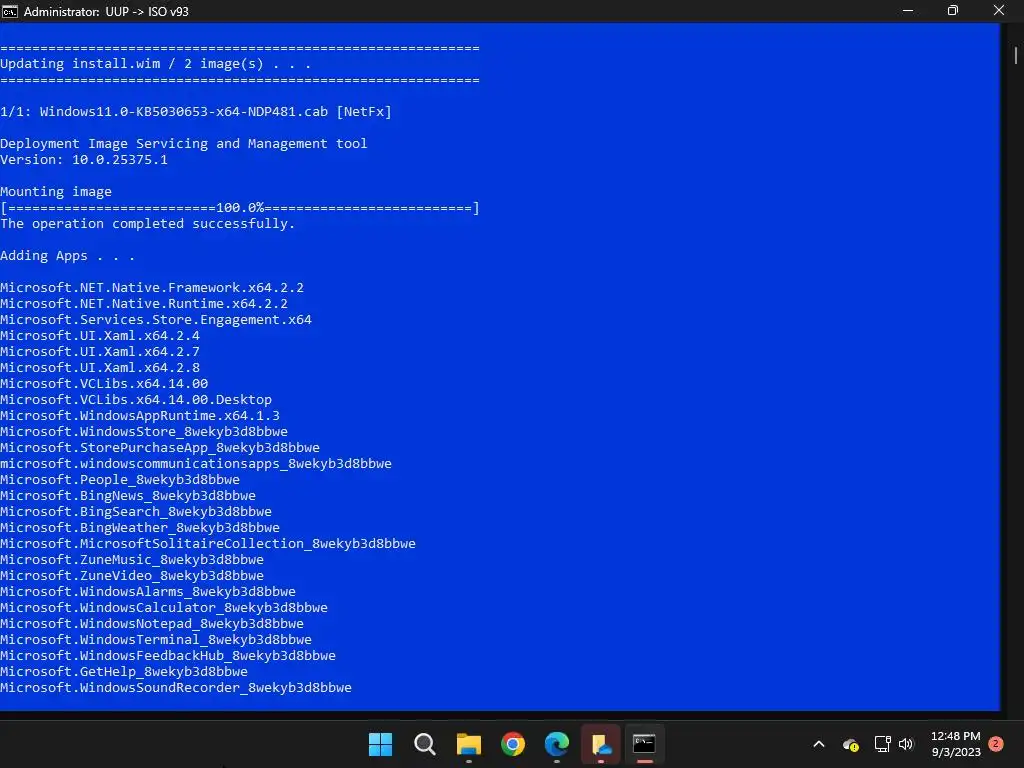The height and width of the screenshot is (768, 1024).
Task: Click 'Microsoft.StorePurchaseApp_8wekyb3d8bbwe' line
Action: click(160, 448)
